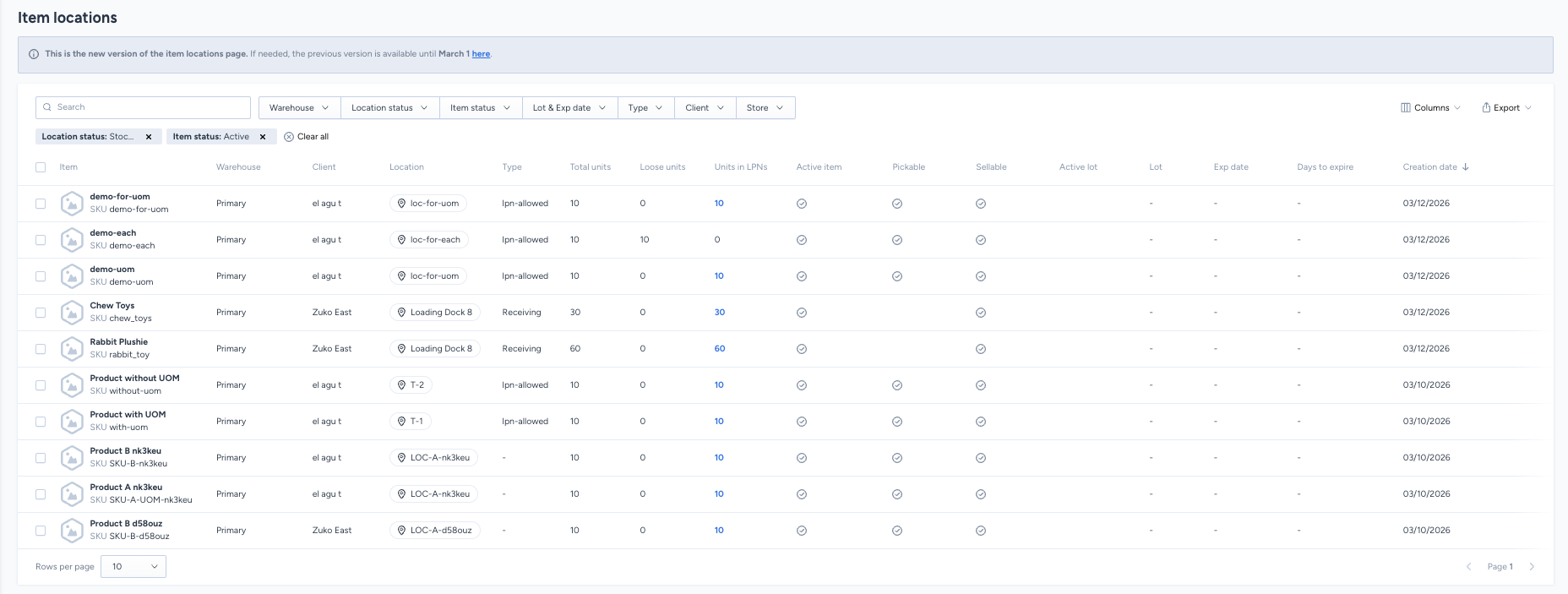1568x594 pixels.
Task: Tick the checkbox for demo-for-uom row
Action: [x=41, y=204]
